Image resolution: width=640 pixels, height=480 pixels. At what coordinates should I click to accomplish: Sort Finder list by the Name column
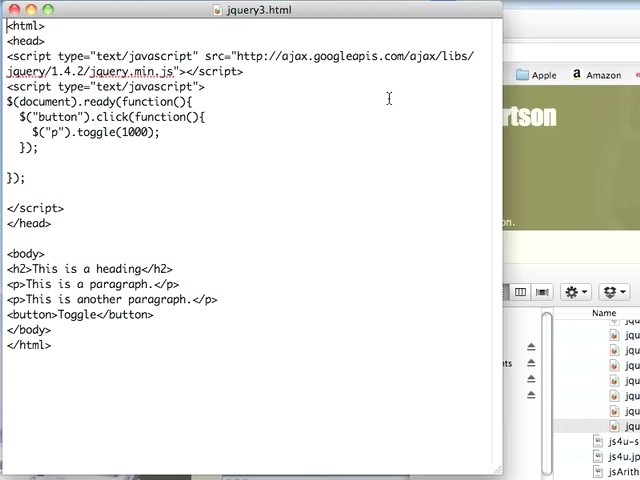click(604, 313)
